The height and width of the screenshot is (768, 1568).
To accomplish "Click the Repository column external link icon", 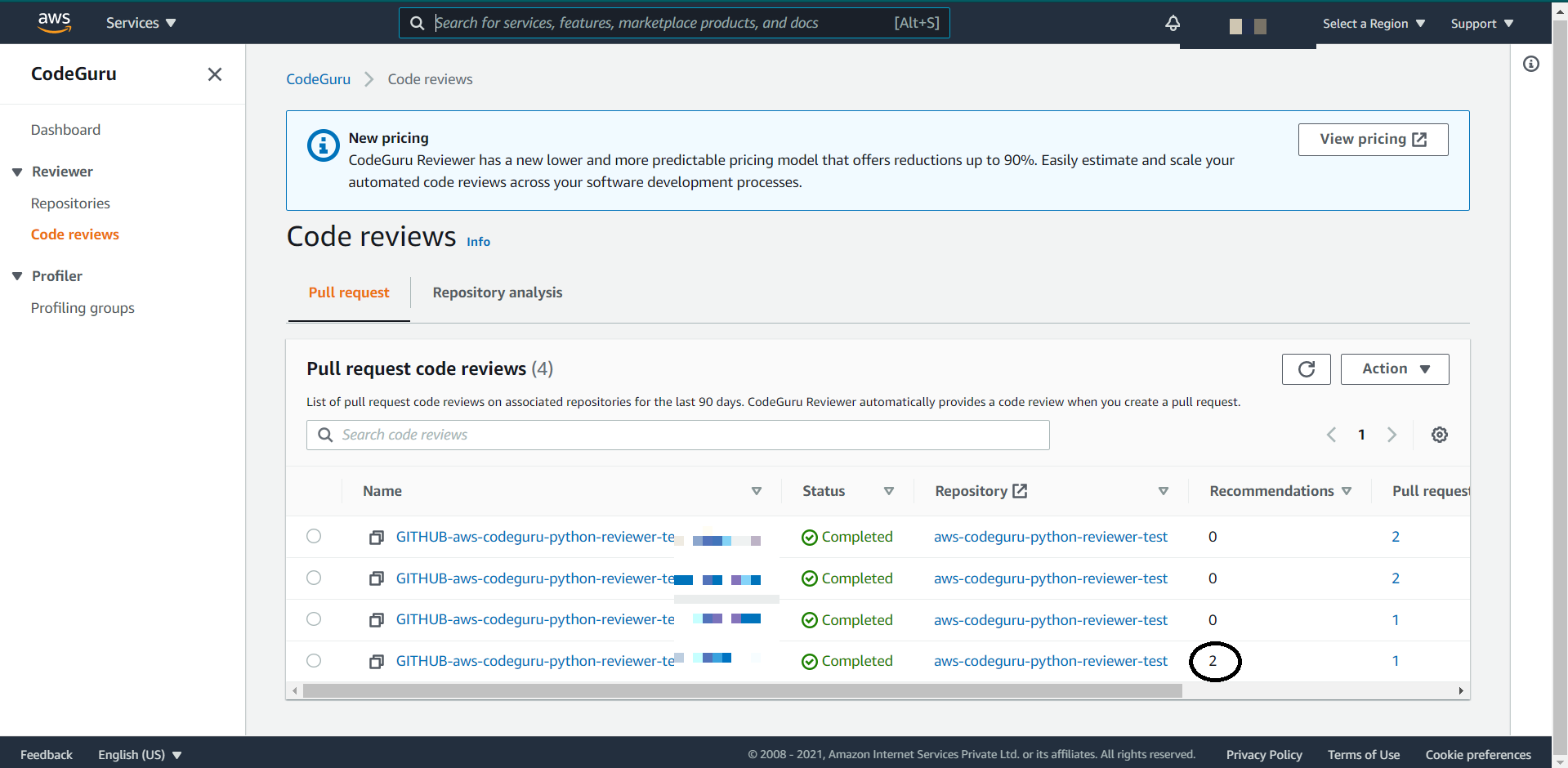I will 1020,491.
